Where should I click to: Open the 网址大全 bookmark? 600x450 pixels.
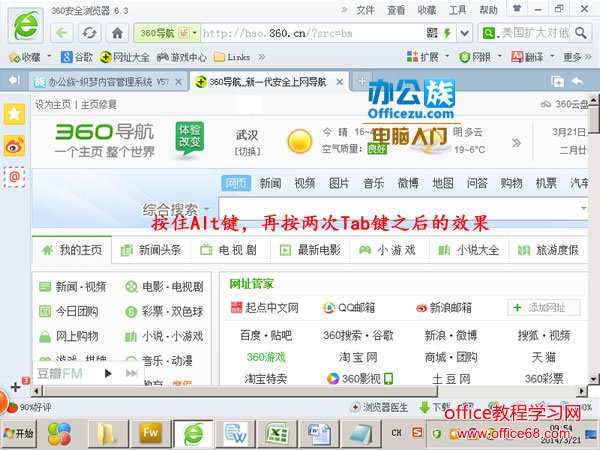coord(124,57)
